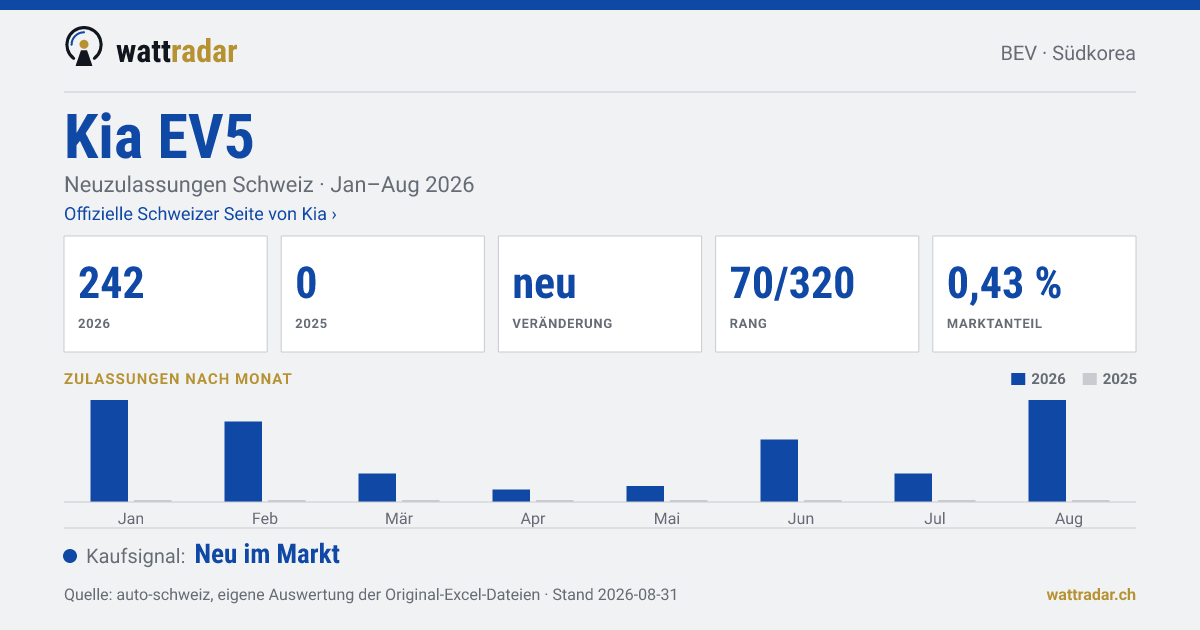Click the wattradar radar logo icon
Viewport: 1200px width, 630px height.
pyautogui.click(x=84, y=47)
